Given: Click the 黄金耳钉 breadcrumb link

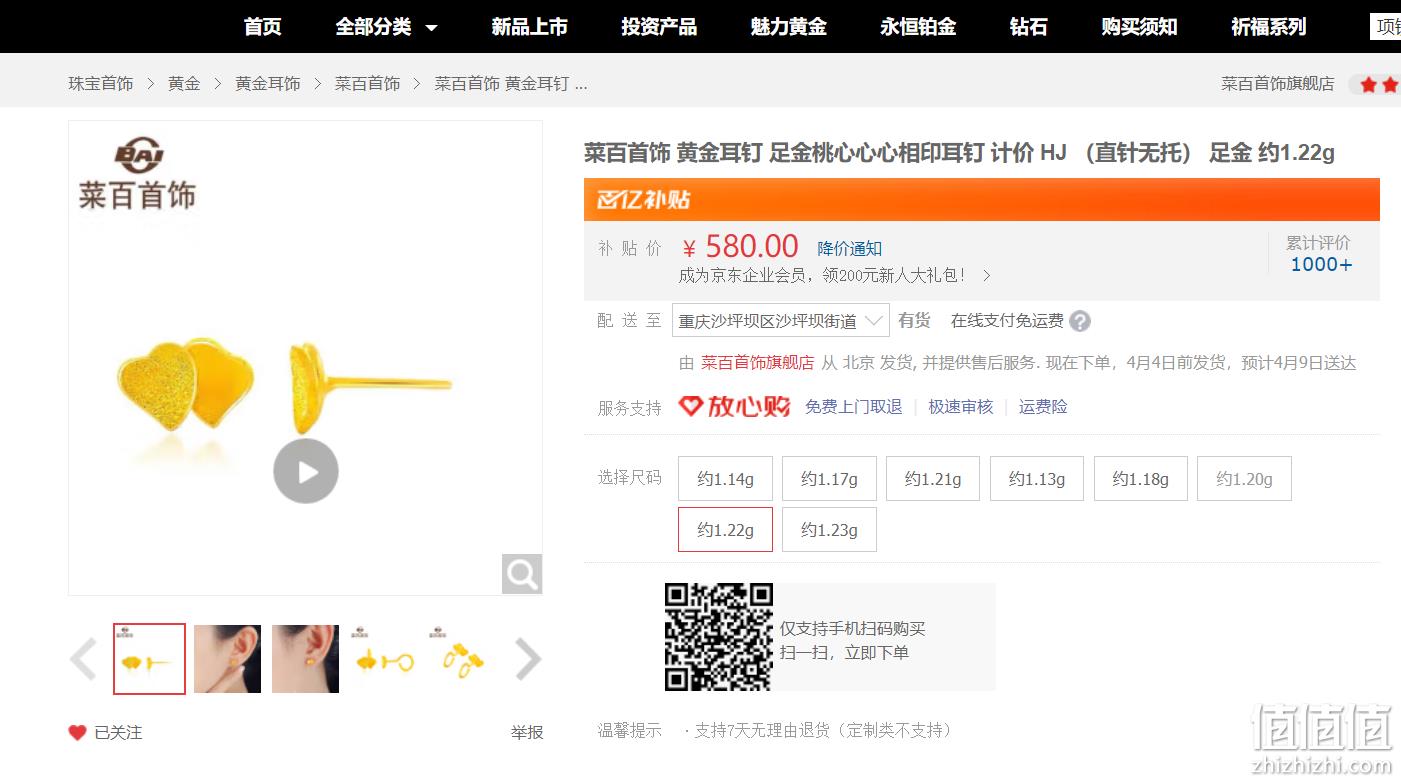Looking at the screenshot, I should 268,84.
